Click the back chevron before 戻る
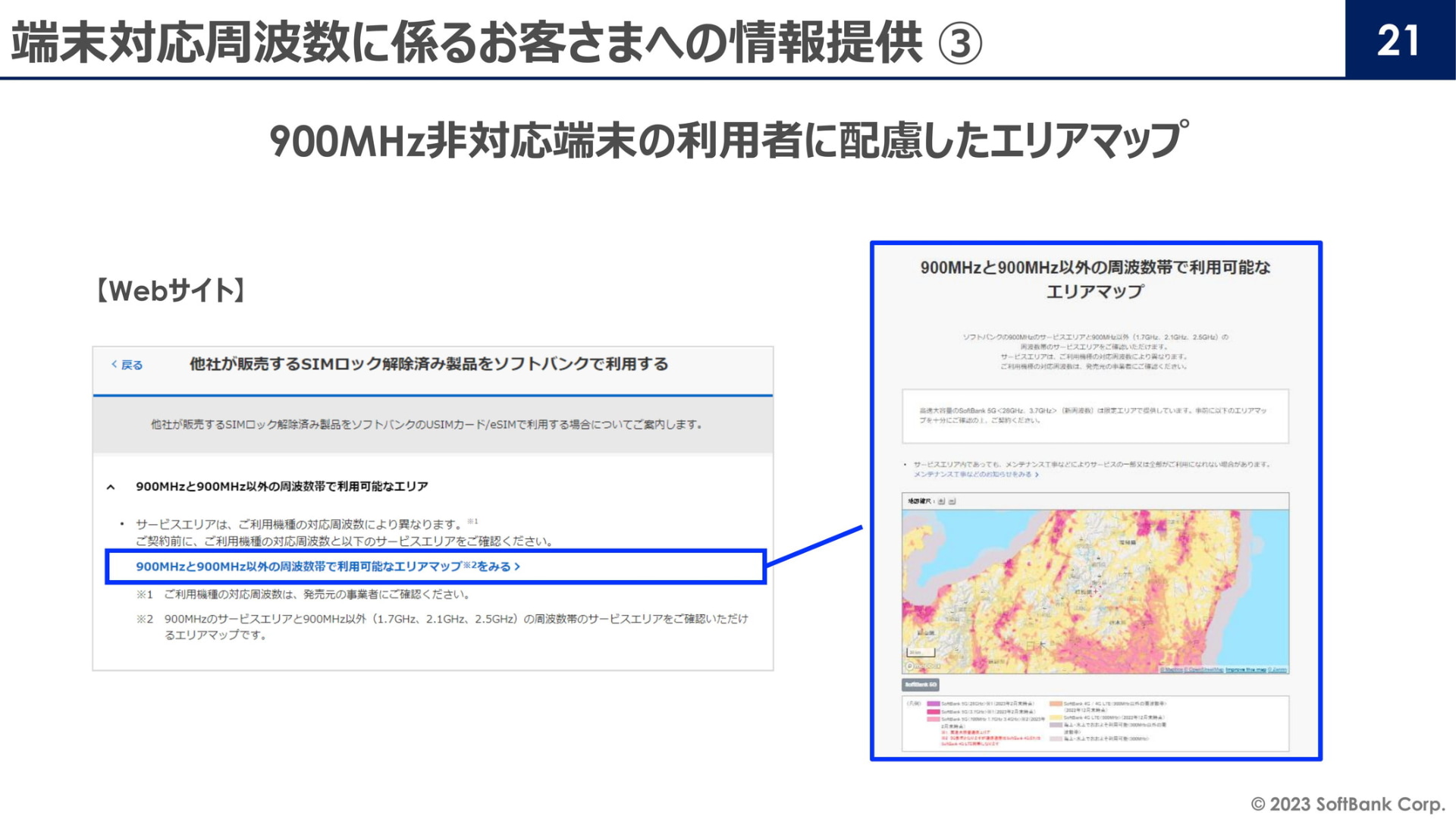Viewport: 1456px width, 819px height. (x=115, y=365)
